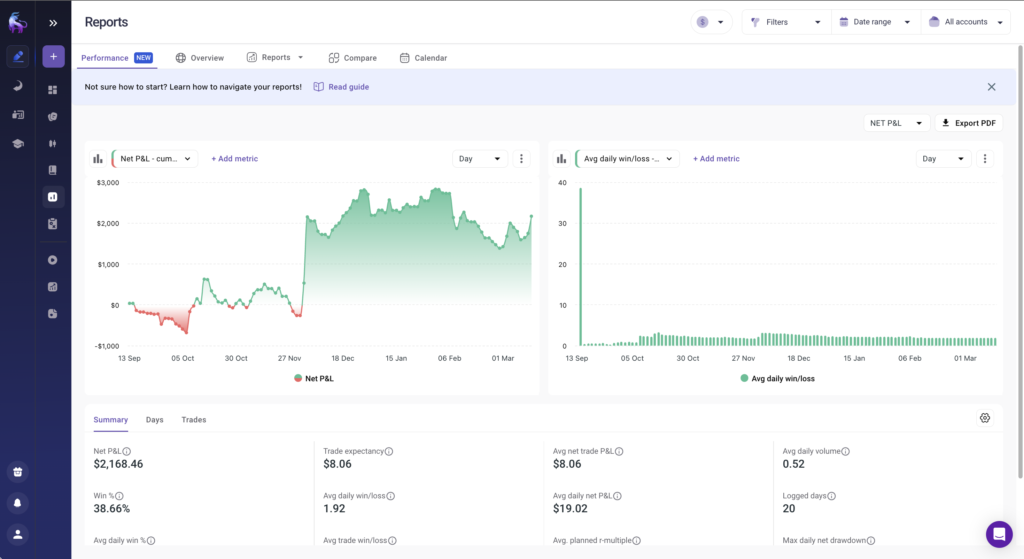Click the purple plus add button
The image size is (1024, 559).
tap(53, 57)
